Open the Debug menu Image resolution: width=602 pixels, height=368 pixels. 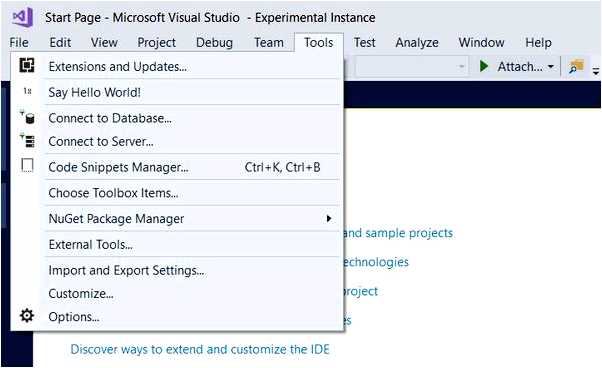coord(214,42)
